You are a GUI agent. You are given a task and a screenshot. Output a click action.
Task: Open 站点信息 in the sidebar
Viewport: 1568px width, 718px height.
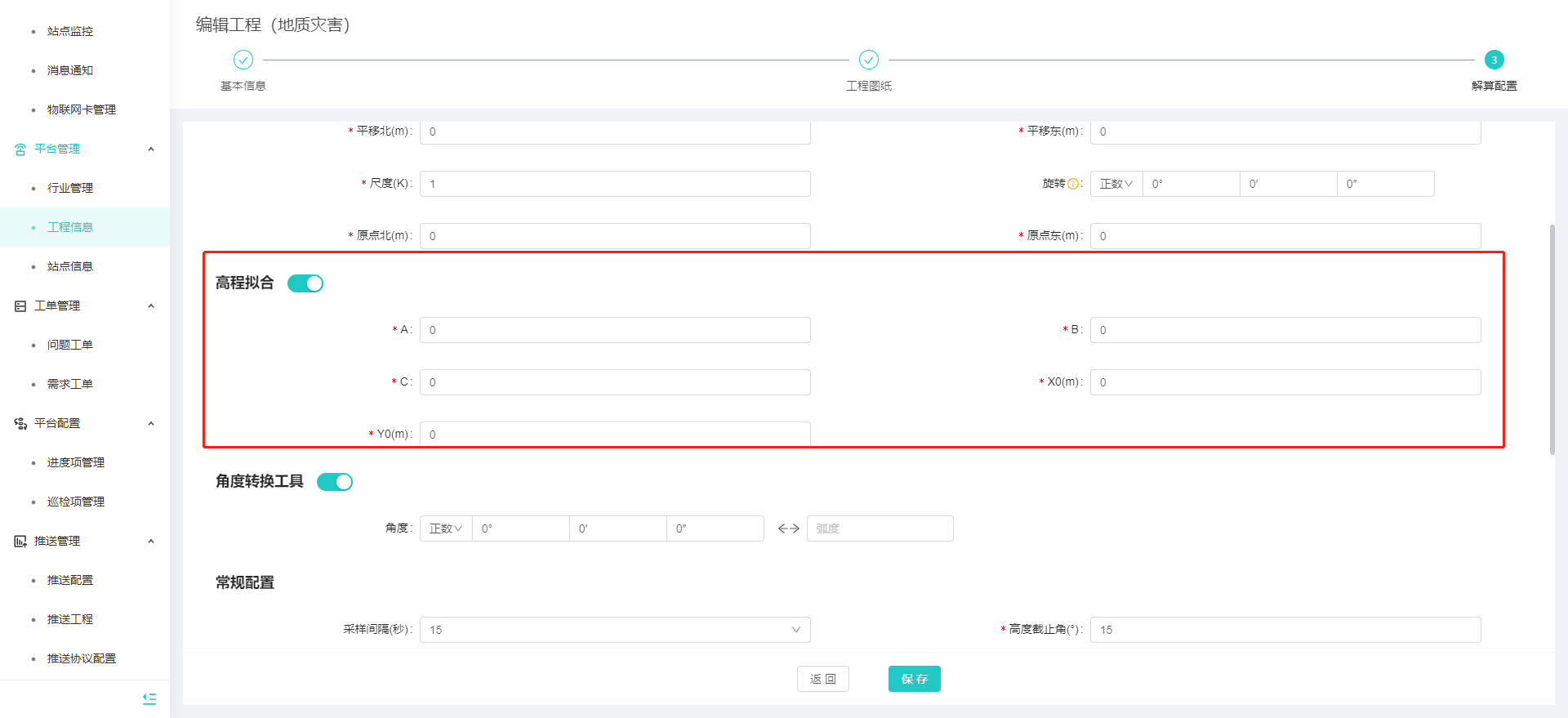pyautogui.click(x=70, y=266)
